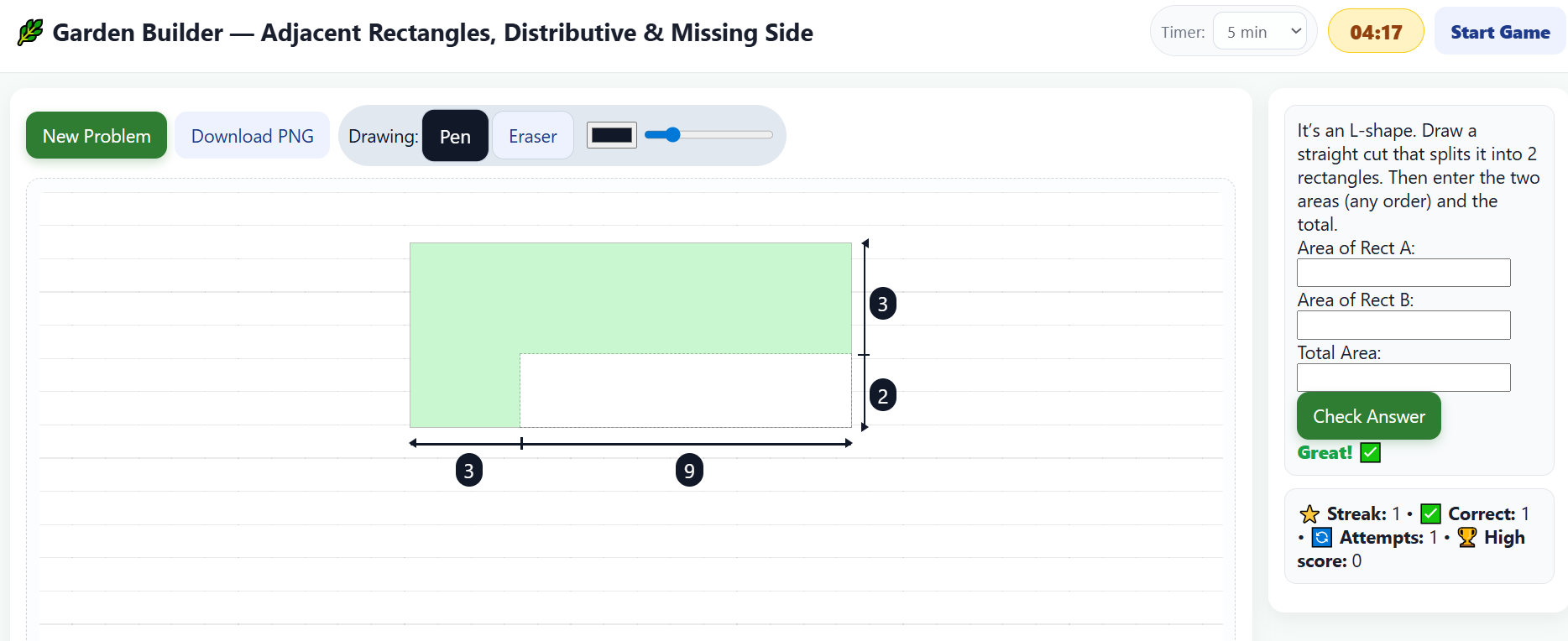The height and width of the screenshot is (641, 1568).
Task: Click the right-side dimension label 2
Action: [882, 395]
